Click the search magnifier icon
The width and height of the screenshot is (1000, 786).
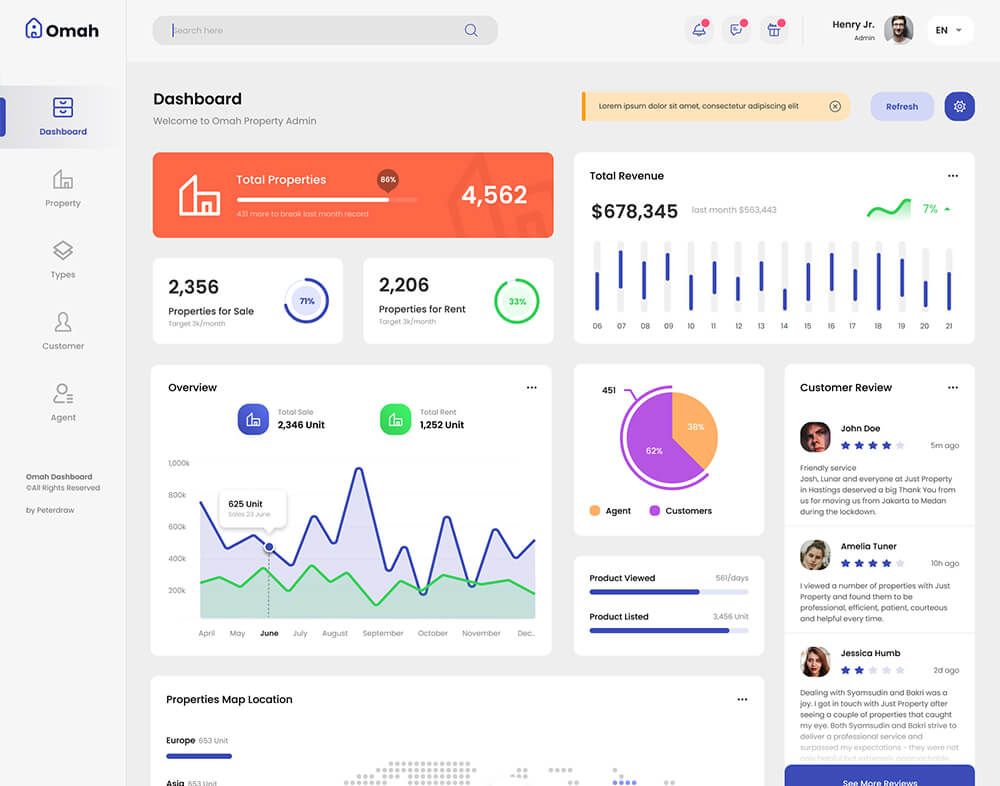tap(471, 30)
